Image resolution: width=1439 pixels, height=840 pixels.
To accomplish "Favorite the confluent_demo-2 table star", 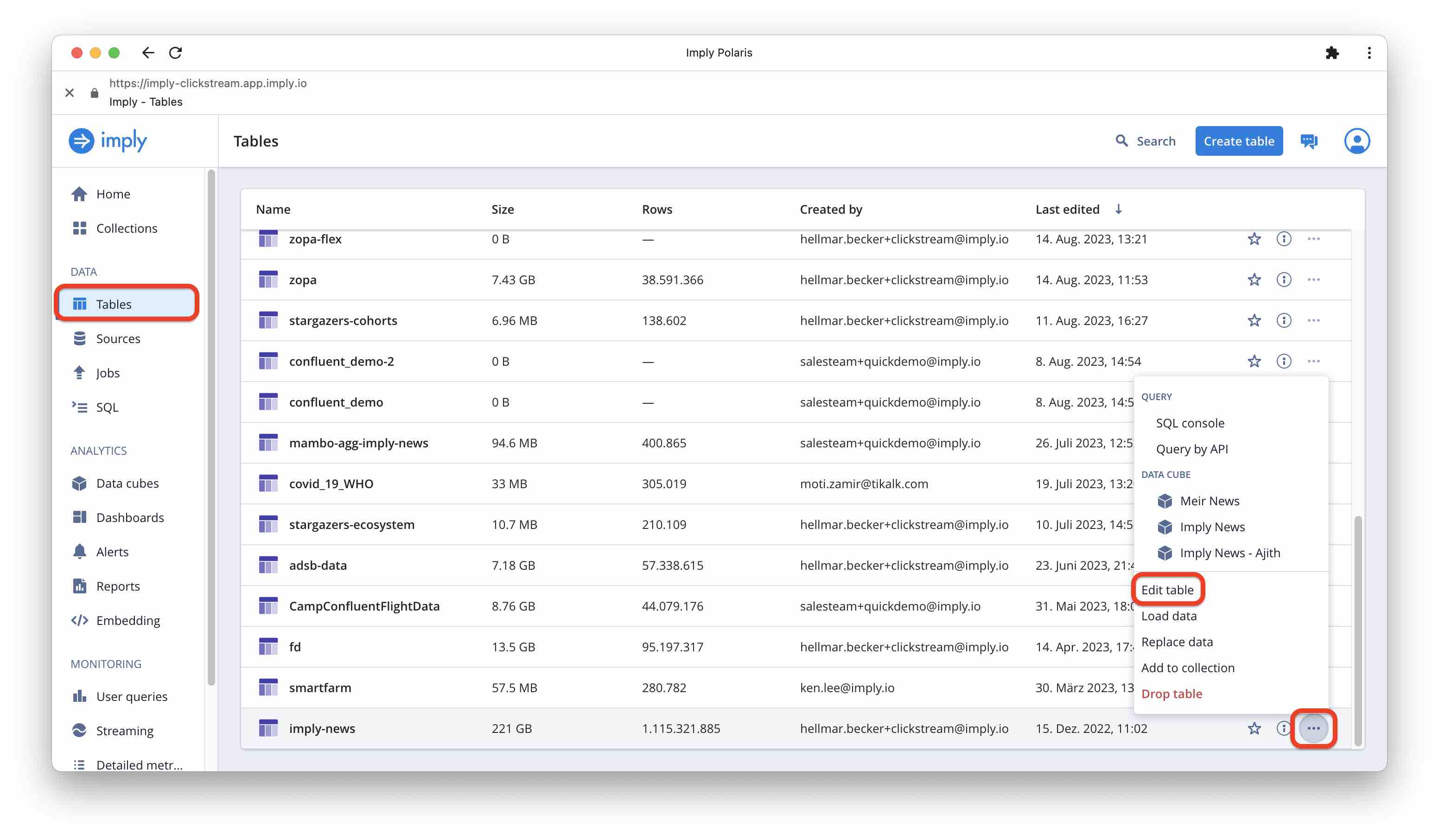I will pyautogui.click(x=1254, y=362).
